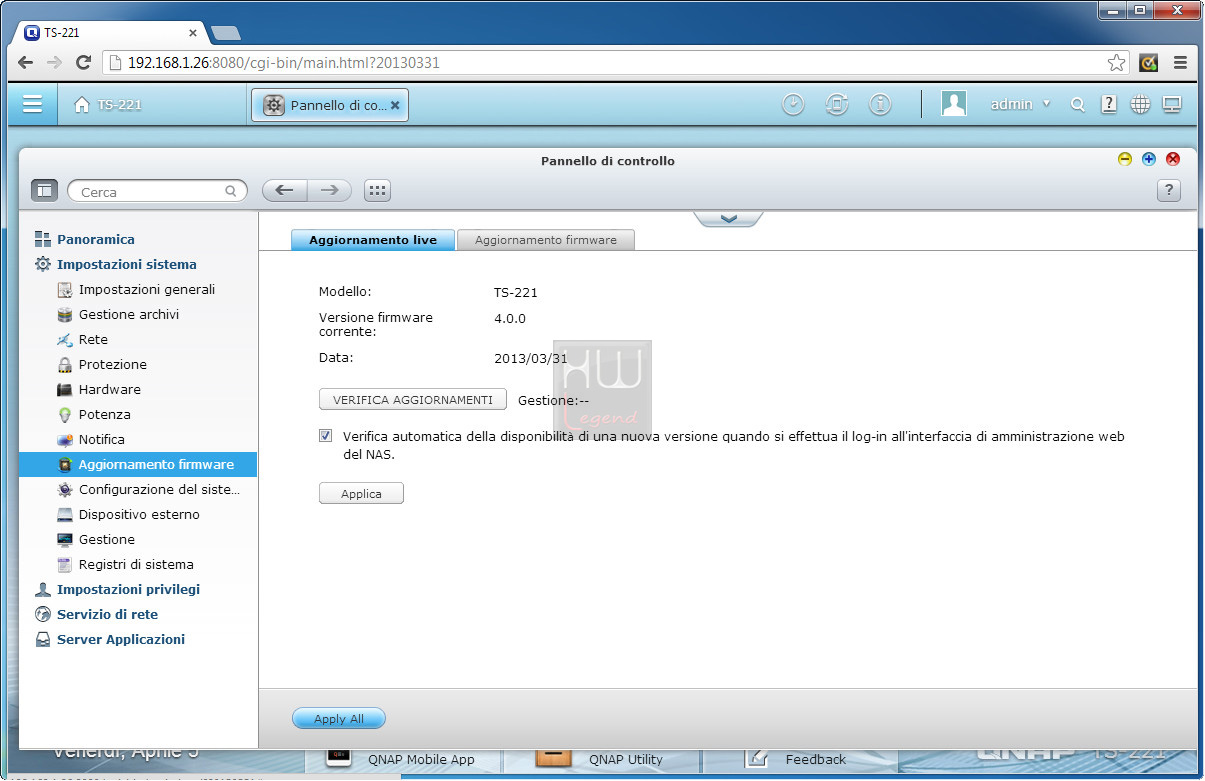Open a new browser tab
Screen dimensions: 1205x781
coord(226,33)
